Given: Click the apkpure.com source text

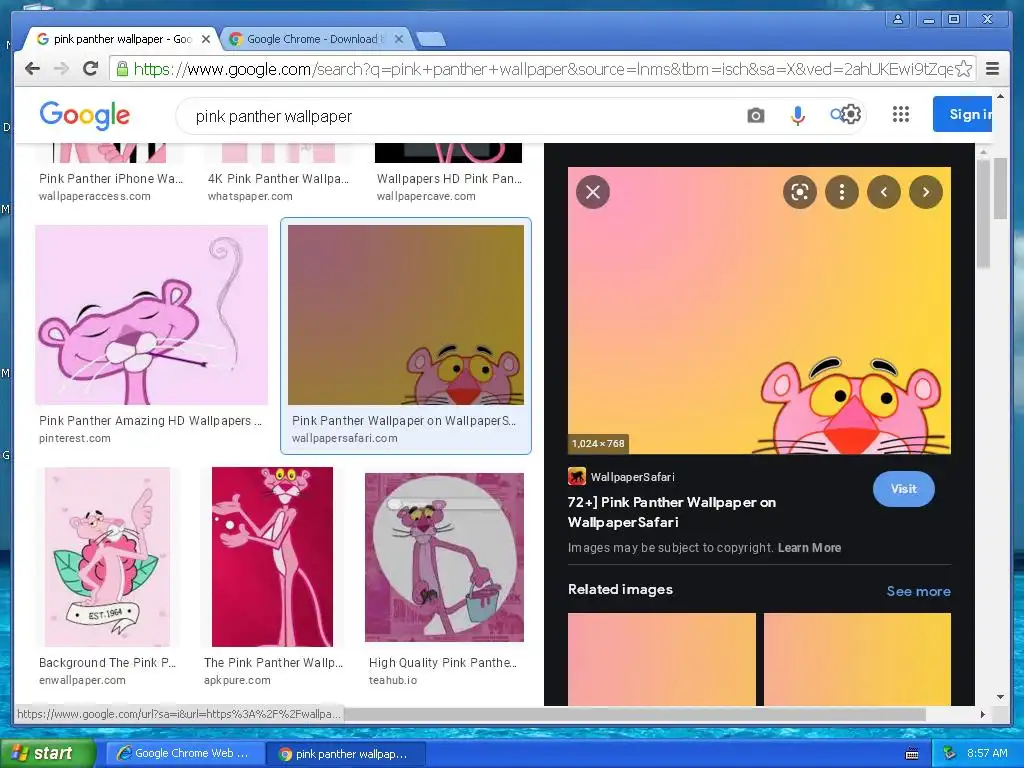Looking at the screenshot, I should [237, 680].
